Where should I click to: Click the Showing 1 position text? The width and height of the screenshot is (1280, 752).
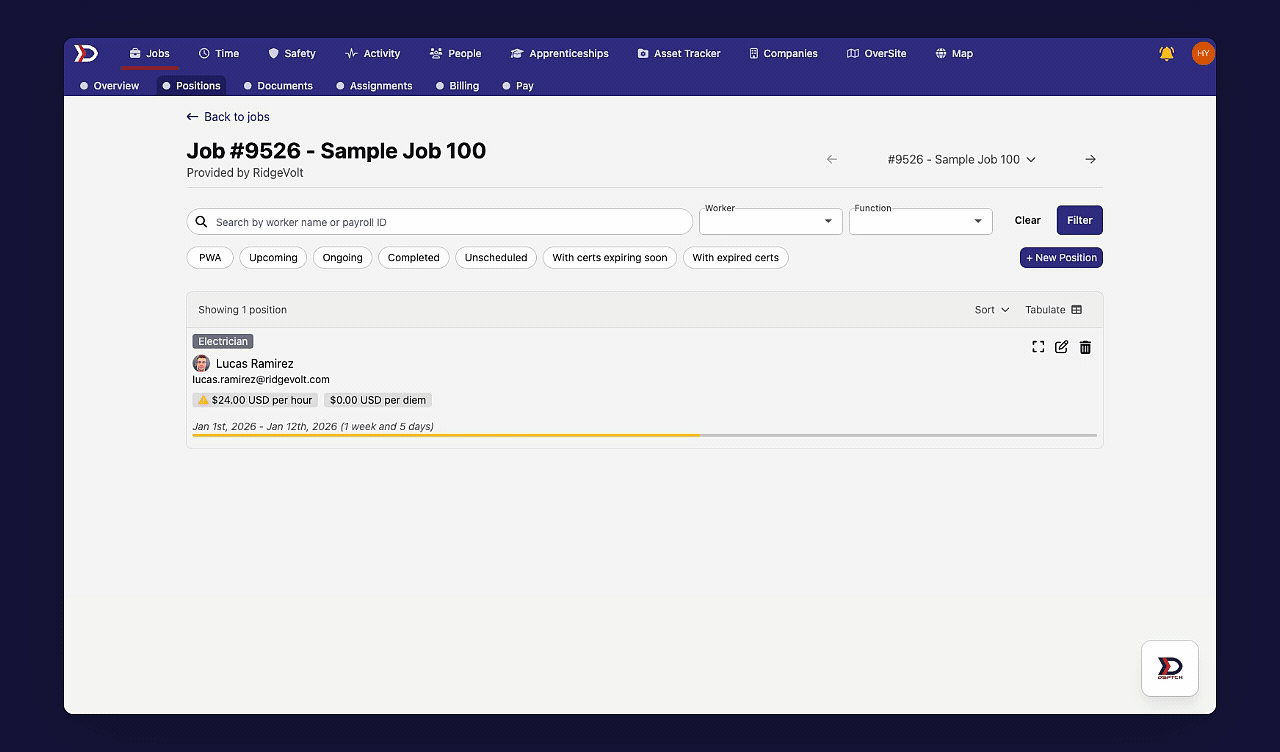[x=243, y=310]
